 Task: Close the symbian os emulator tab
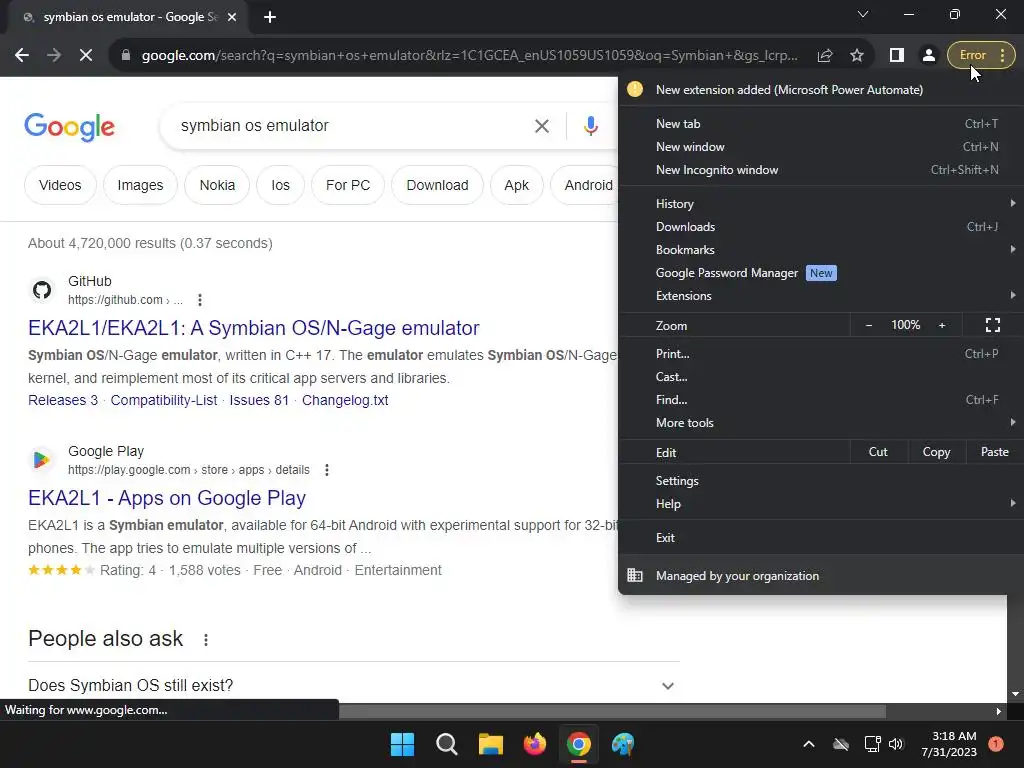pyautogui.click(x=232, y=17)
